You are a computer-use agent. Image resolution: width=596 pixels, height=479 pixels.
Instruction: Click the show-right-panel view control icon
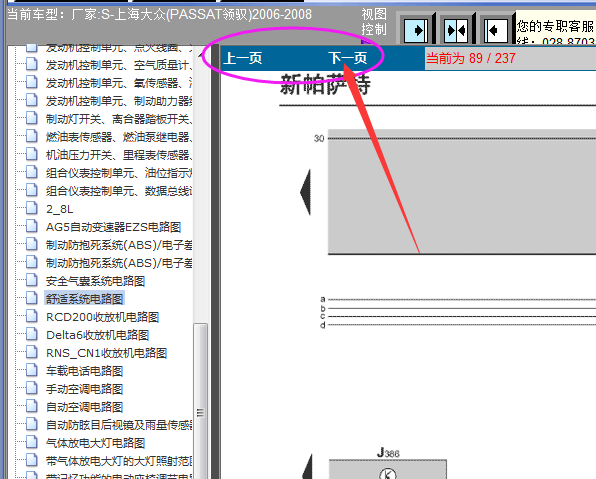tap(416, 30)
